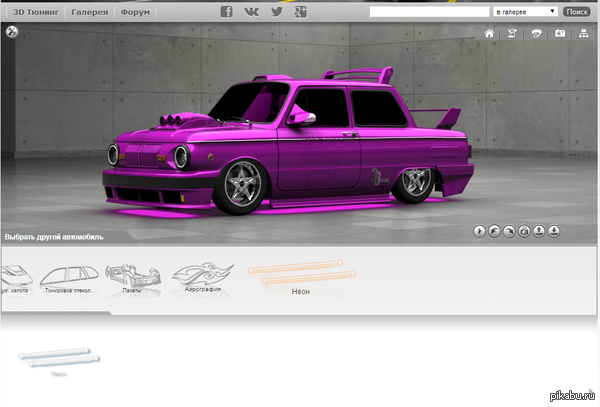
Task: Click 'Выбрать другой автомобиль' link
Action: click(x=54, y=237)
